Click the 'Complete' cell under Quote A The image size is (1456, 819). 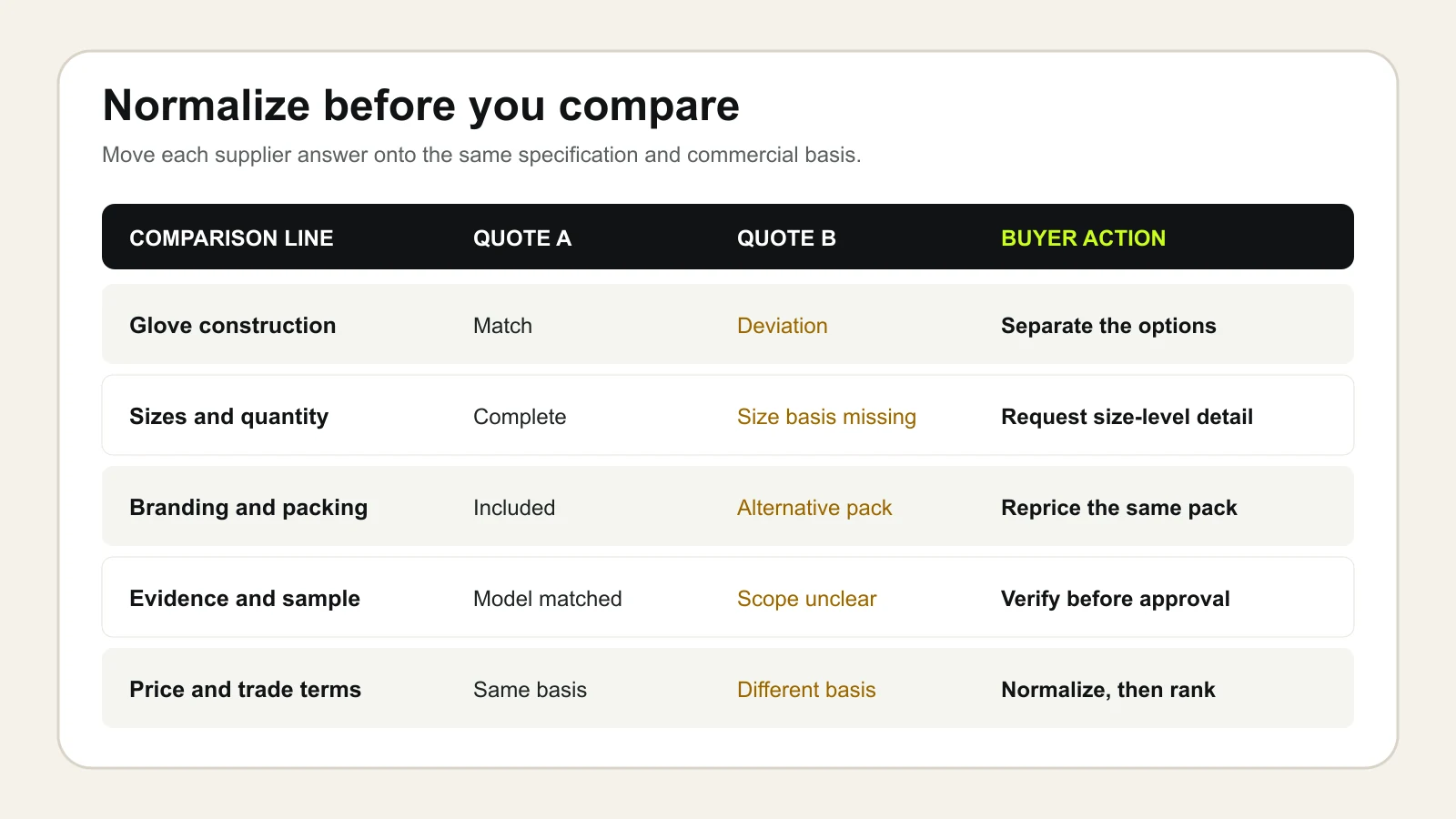(x=520, y=417)
